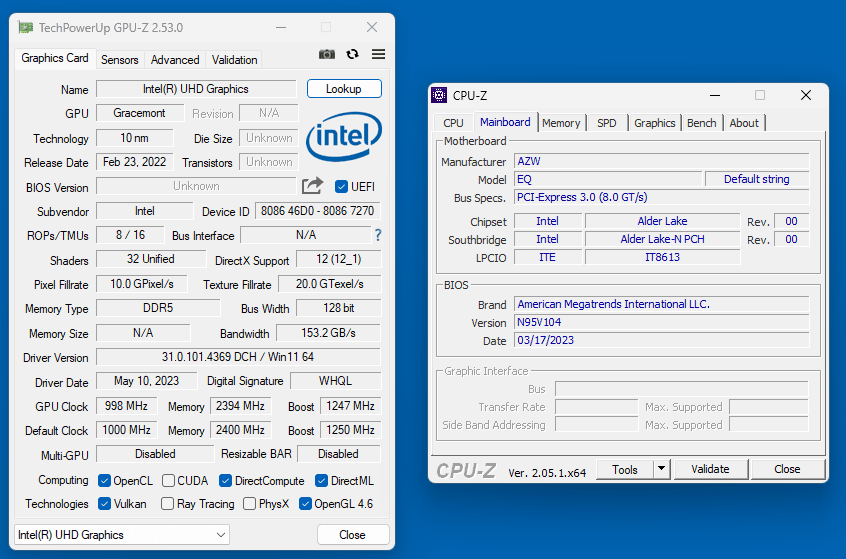The height and width of the screenshot is (559, 846).
Task: Click the BIOS Date value 03/17/2023
Action: click(661, 340)
